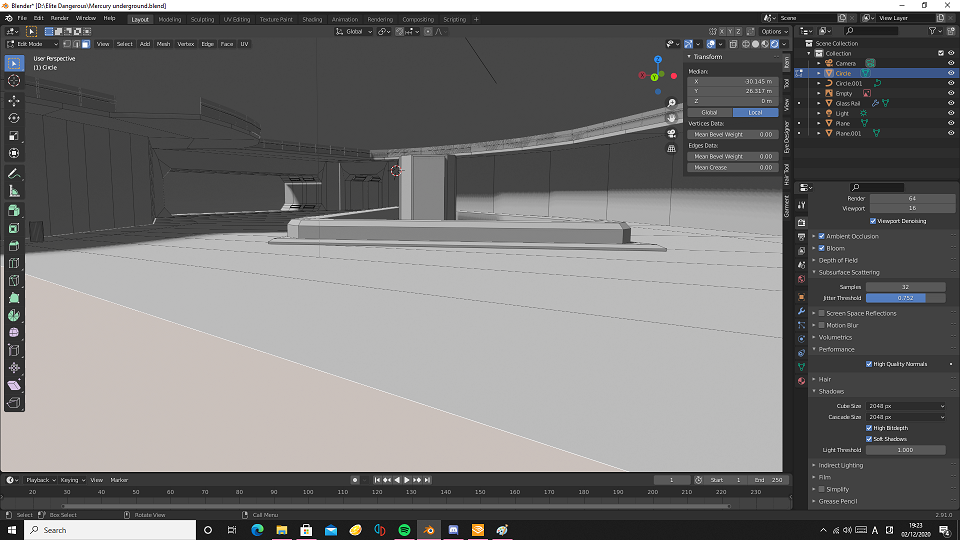Select the Transform tool
960x540 pixels.
[14, 153]
